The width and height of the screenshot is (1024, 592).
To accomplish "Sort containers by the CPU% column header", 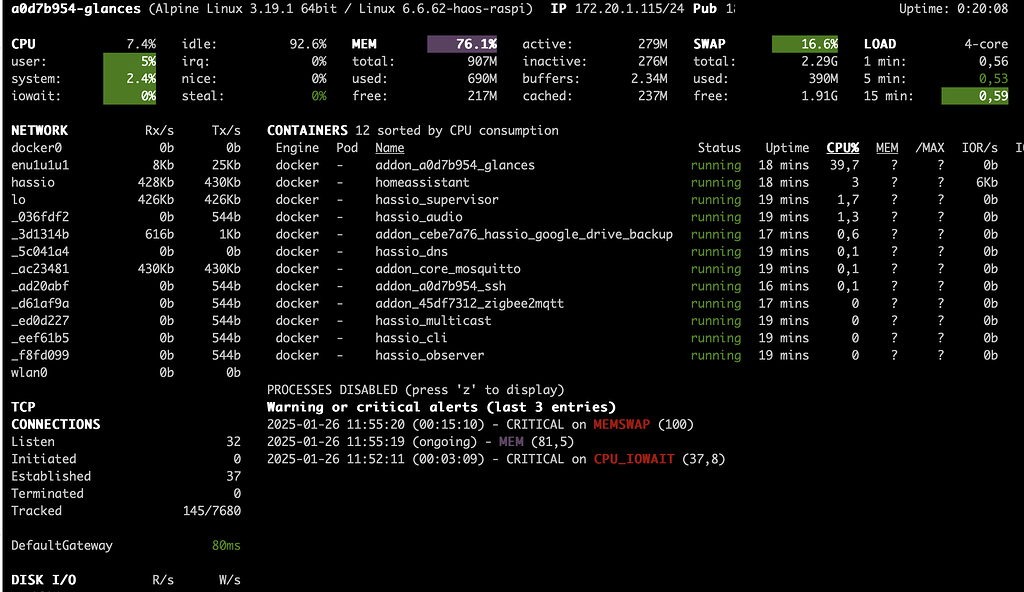I will (842, 147).
